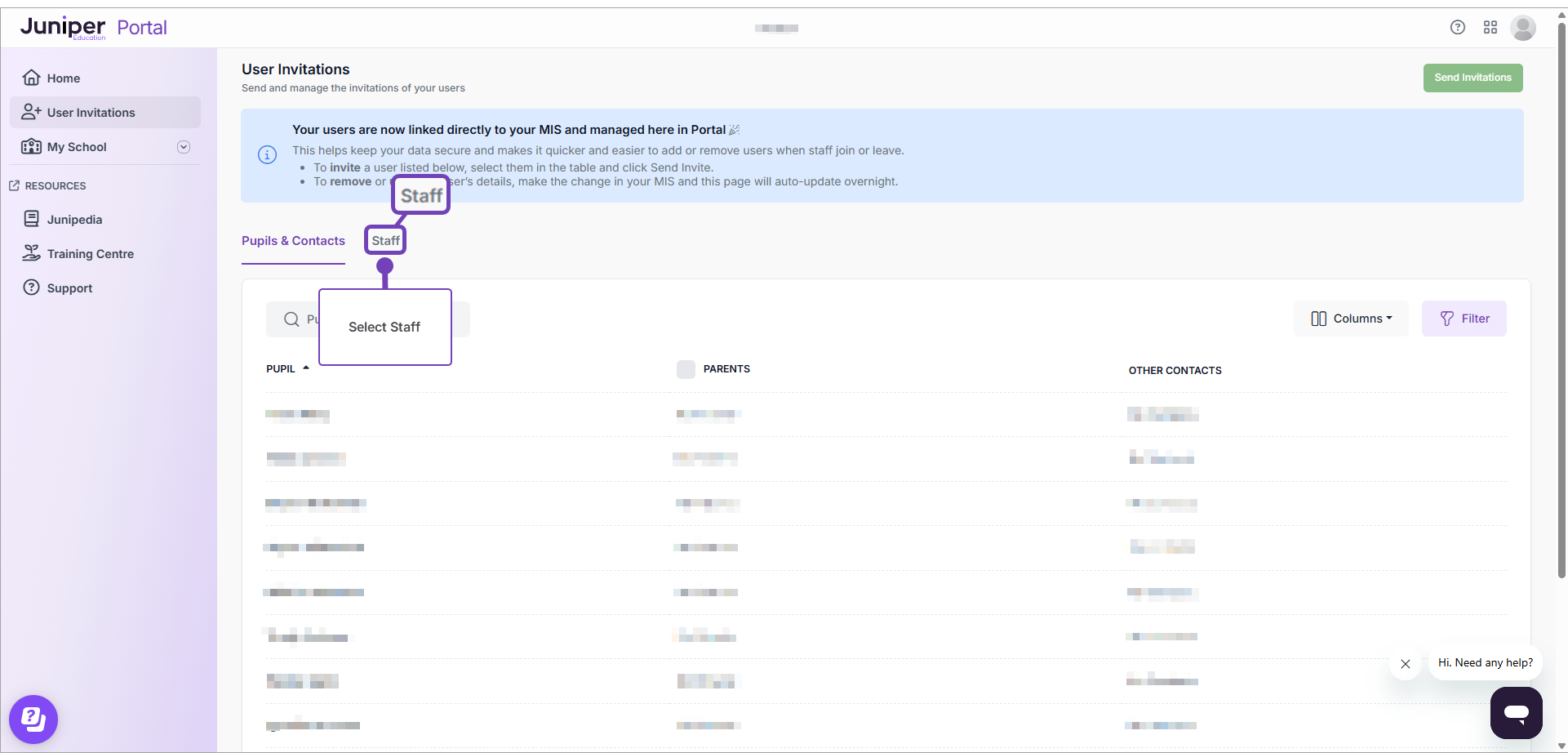Dismiss the help chat popup
The height and width of the screenshot is (753, 1568).
coord(1405,664)
